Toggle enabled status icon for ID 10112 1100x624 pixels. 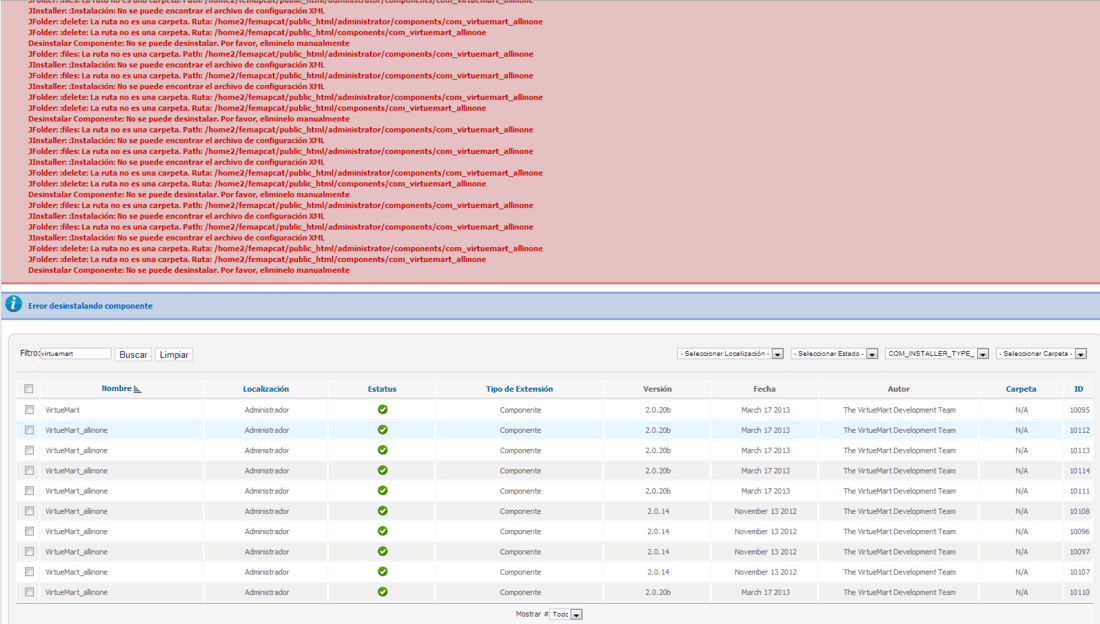[x=382, y=430]
